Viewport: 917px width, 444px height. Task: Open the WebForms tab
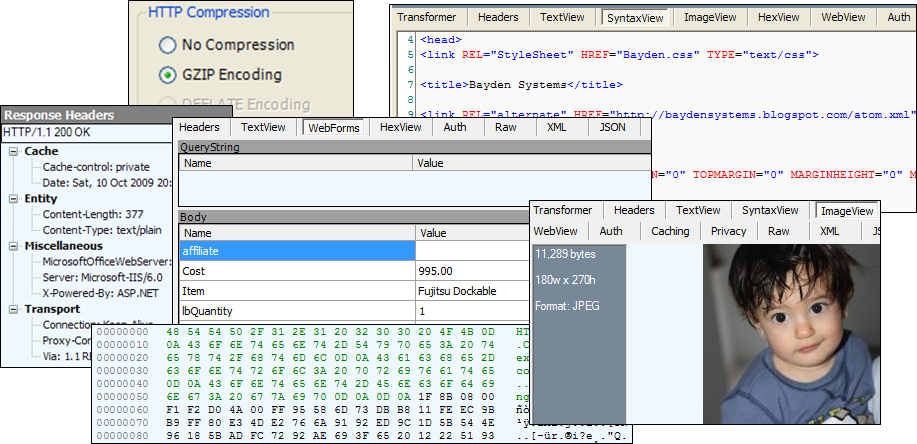(x=334, y=128)
